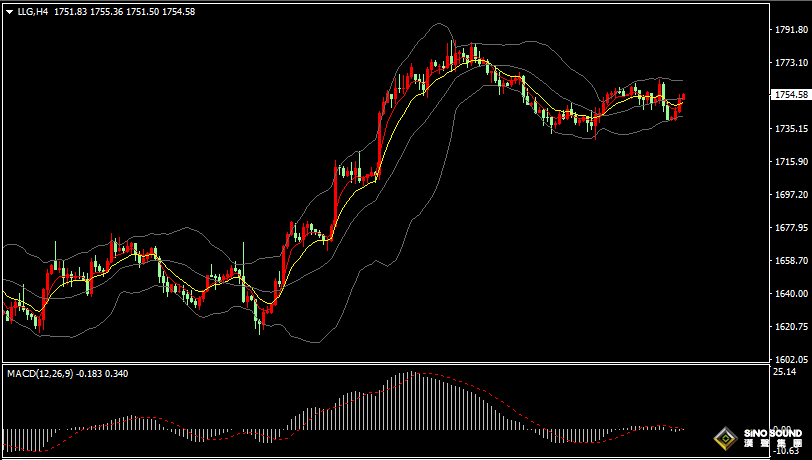Click the 1697.20 price axis label
The width and height of the screenshot is (812, 460).
click(x=790, y=195)
